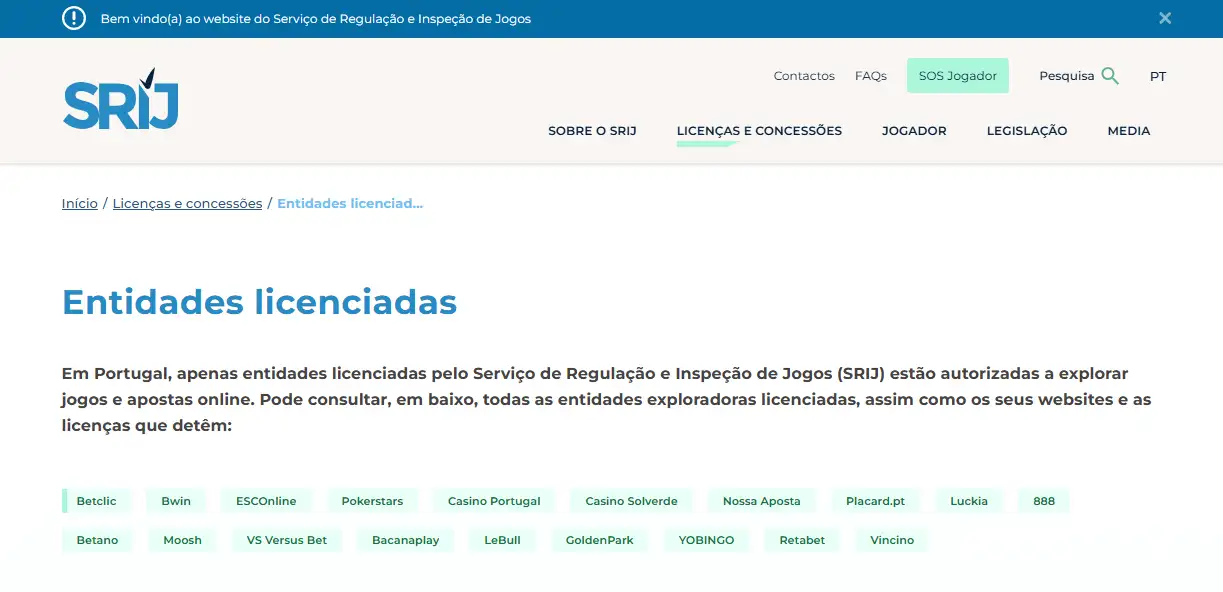This screenshot has width=1223, height=592.
Task: Select the Retabet tag
Action: pyautogui.click(x=802, y=540)
